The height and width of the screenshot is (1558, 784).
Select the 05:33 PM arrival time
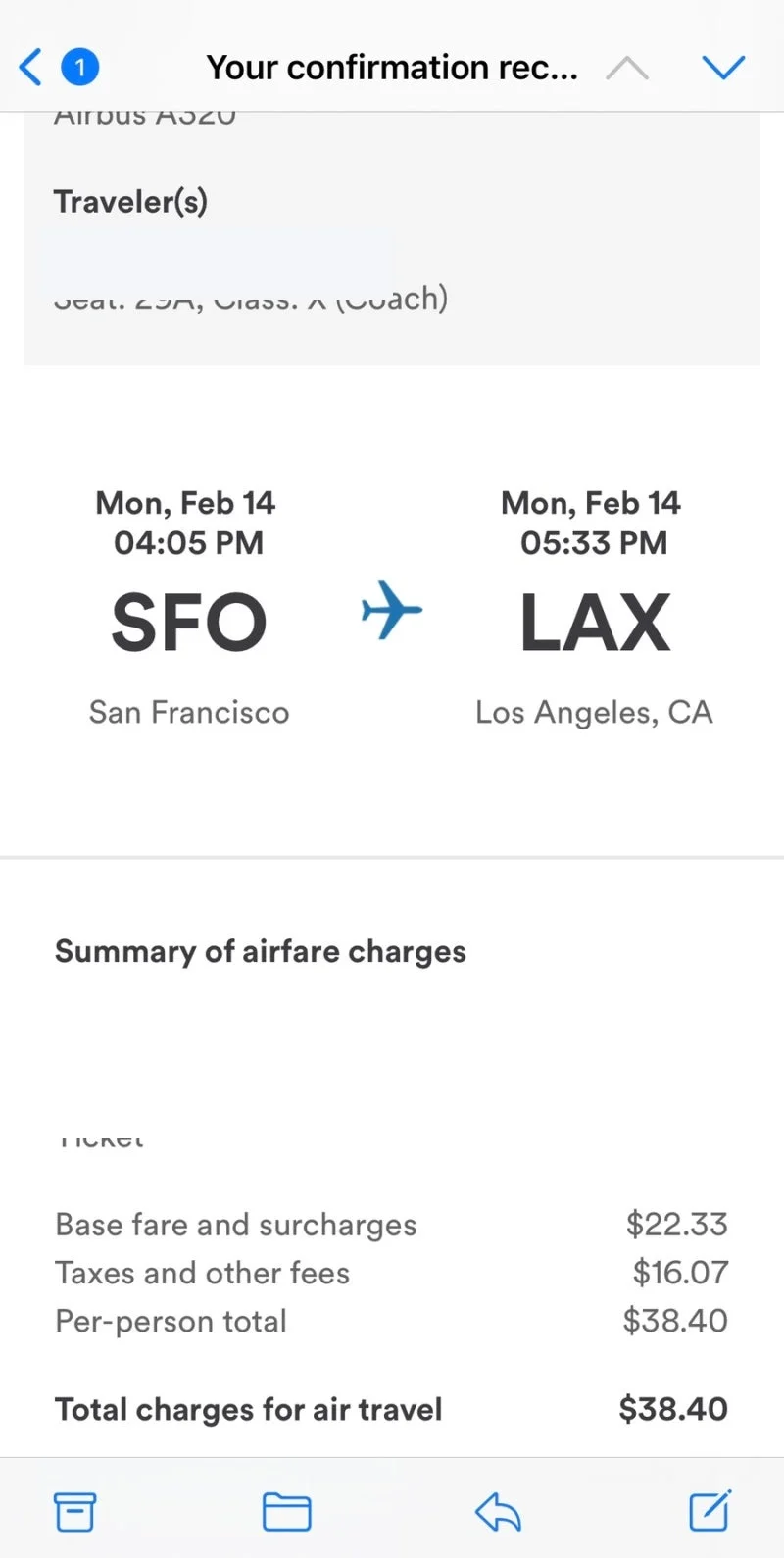[x=594, y=542]
